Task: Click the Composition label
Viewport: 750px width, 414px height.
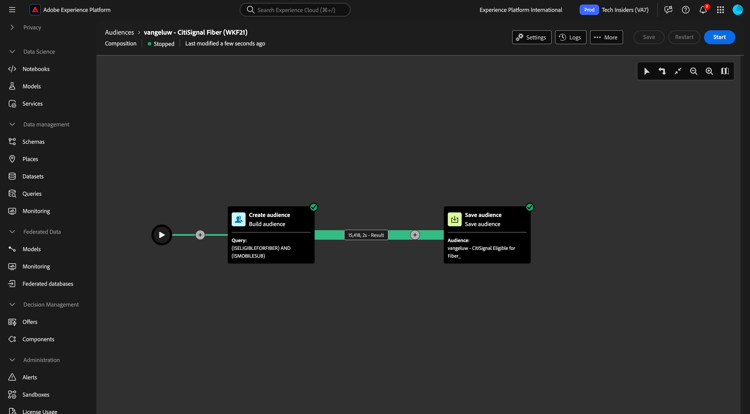Action: click(121, 44)
